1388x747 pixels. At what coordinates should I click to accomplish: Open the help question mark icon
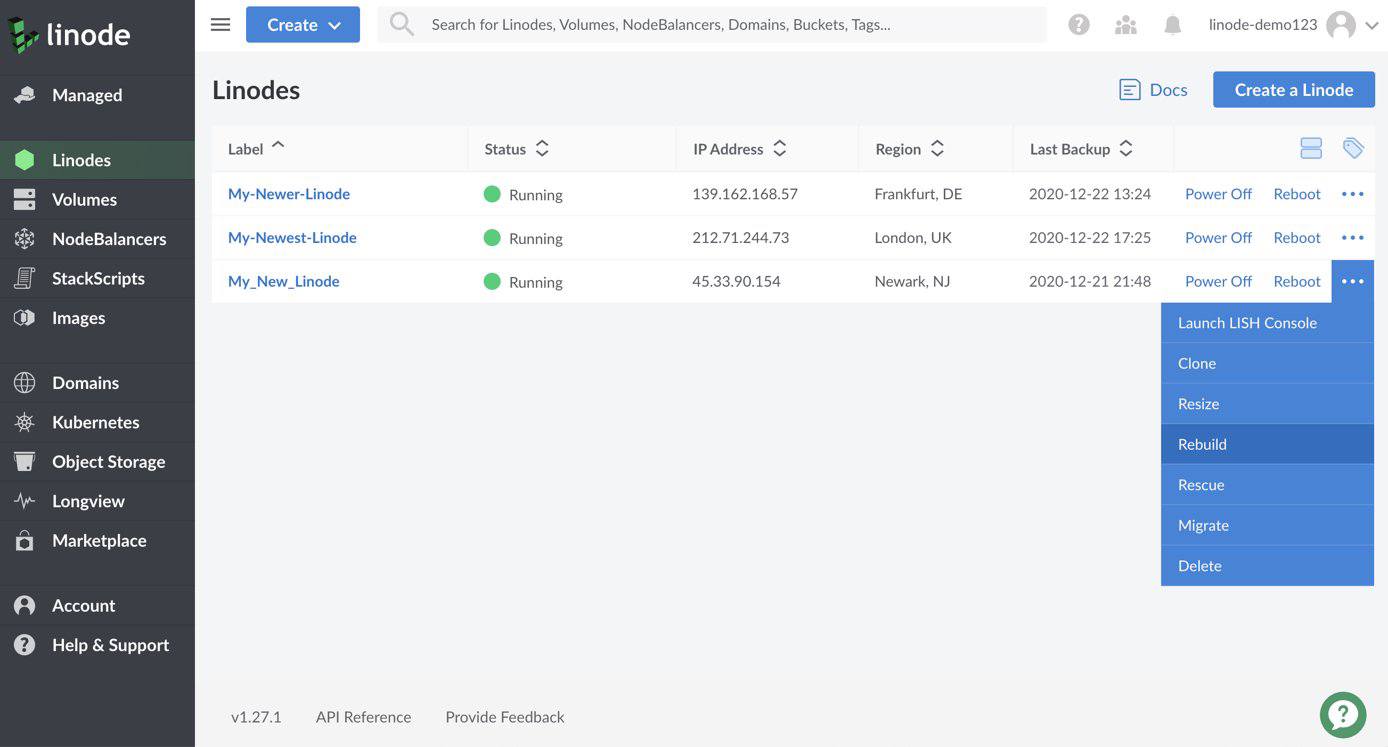pyautogui.click(x=1078, y=22)
